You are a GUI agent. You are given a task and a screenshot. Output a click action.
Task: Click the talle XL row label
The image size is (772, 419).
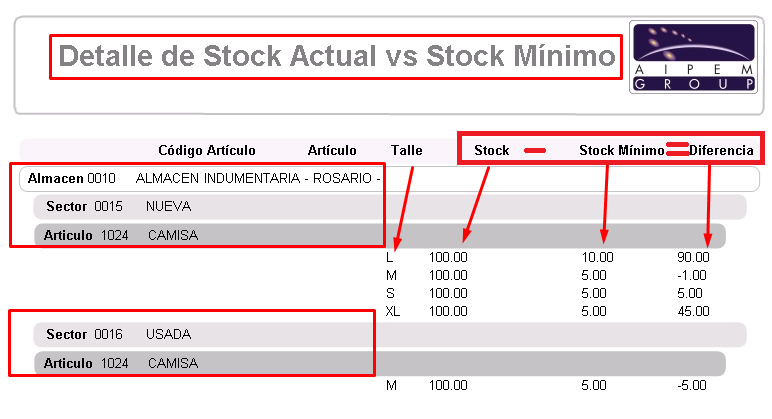pyautogui.click(x=392, y=311)
